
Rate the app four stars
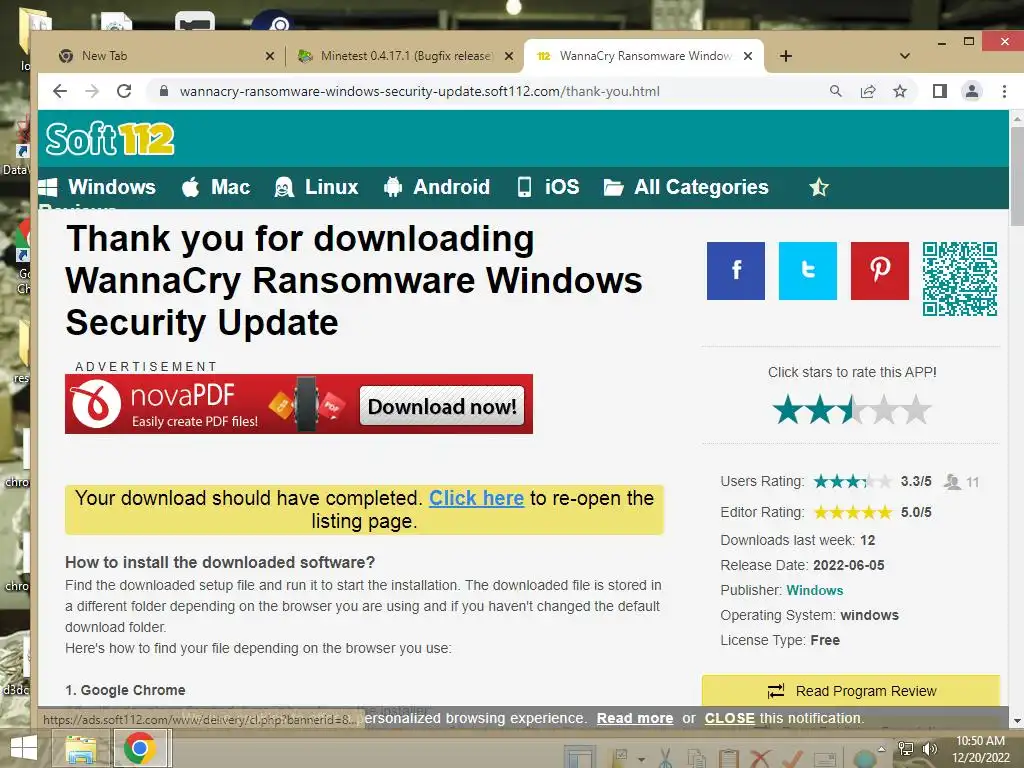click(x=884, y=410)
